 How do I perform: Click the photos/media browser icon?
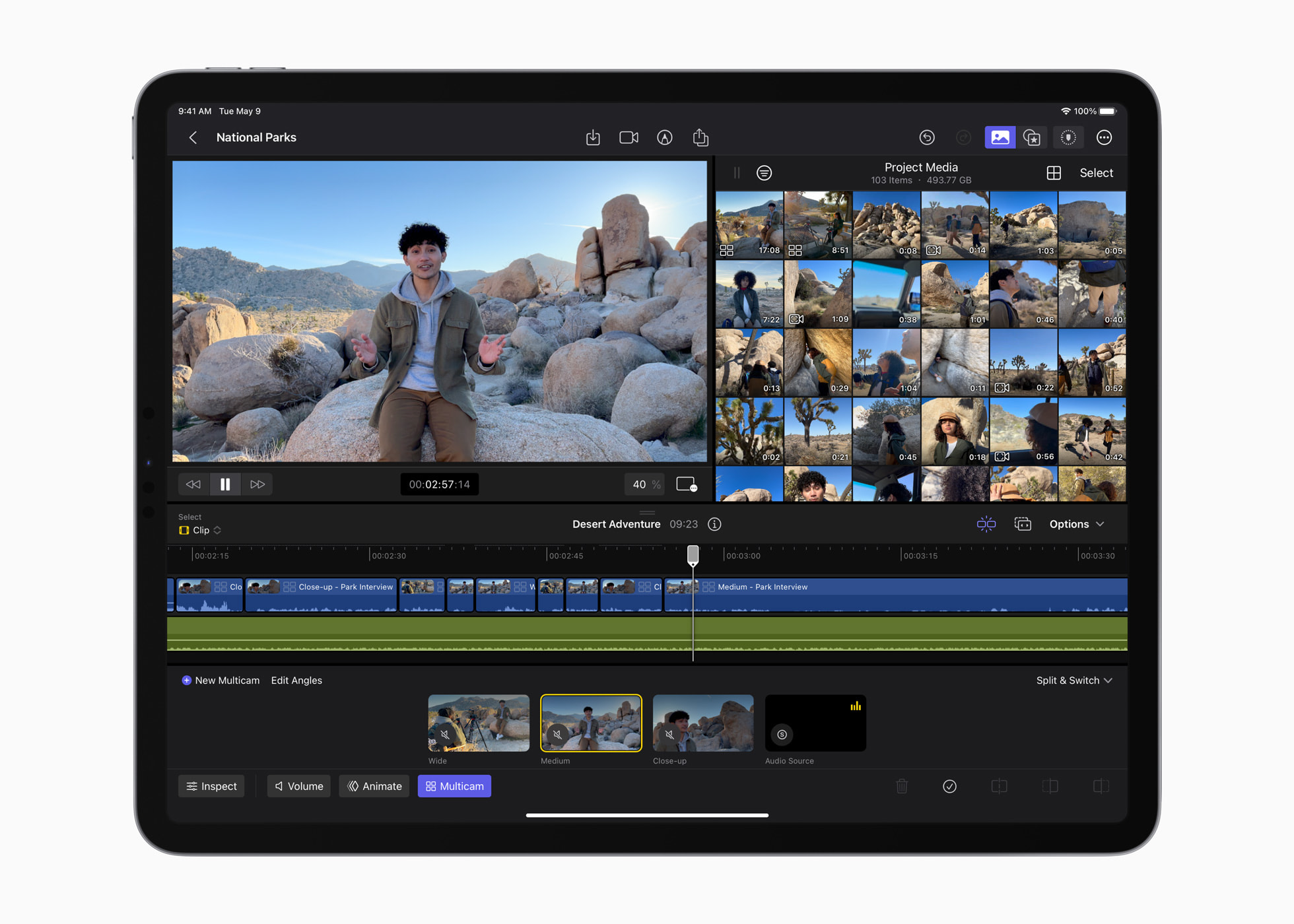click(1000, 138)
